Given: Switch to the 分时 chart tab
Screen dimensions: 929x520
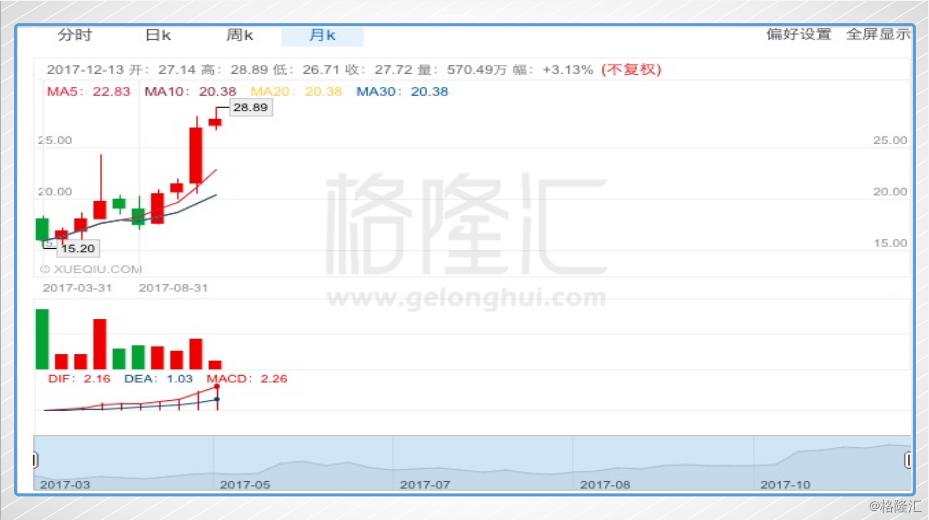Looking at the screenshot, I should (x=75, y=35).
